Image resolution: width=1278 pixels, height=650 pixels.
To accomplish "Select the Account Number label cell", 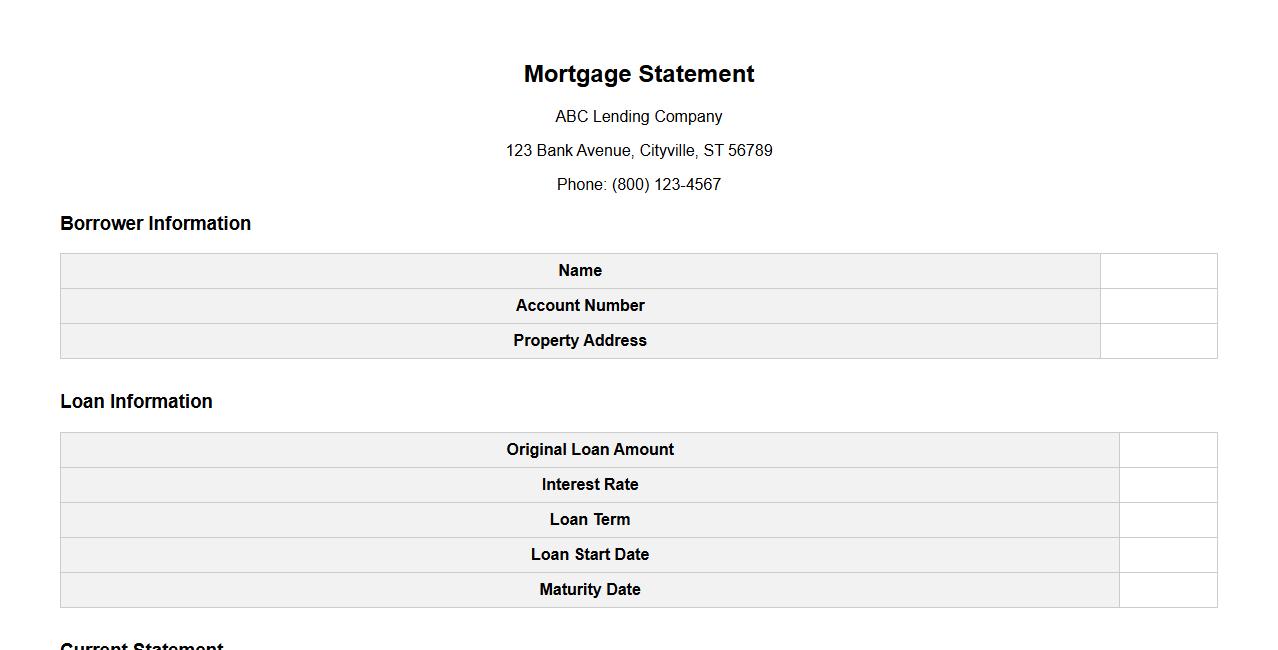I will 580,306.
